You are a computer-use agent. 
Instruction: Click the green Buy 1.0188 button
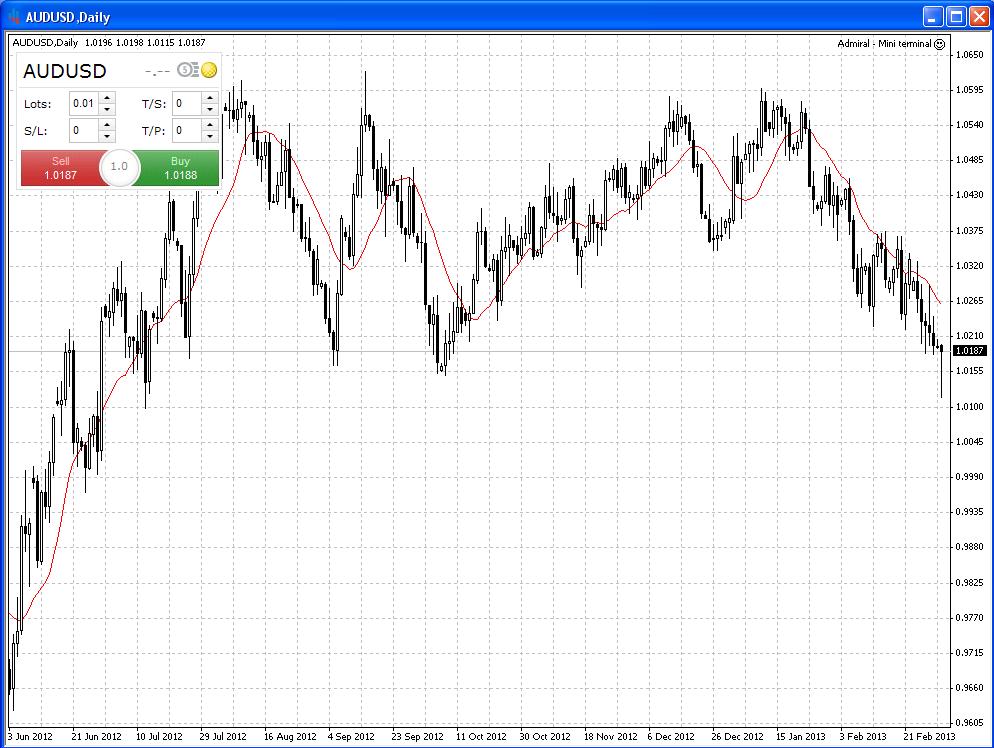point(179,168)
